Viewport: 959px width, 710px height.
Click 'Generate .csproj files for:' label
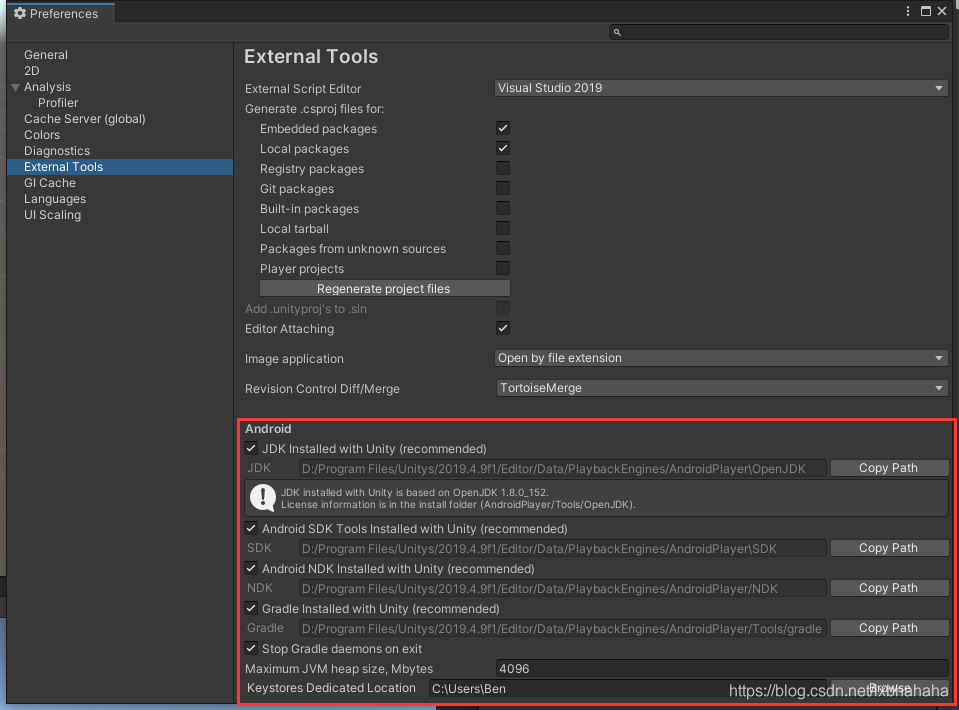point(314,109)
